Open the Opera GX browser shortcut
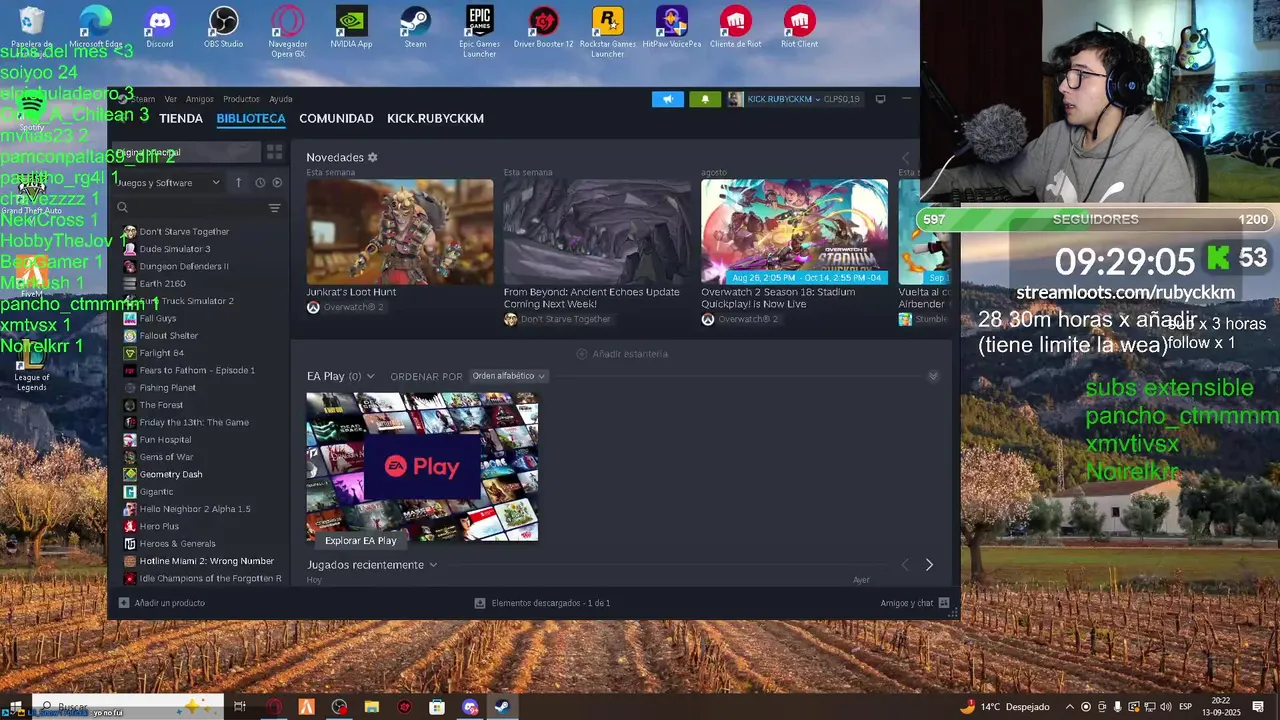The width and height of the screenshot is (1280, 720). [288, 31]
